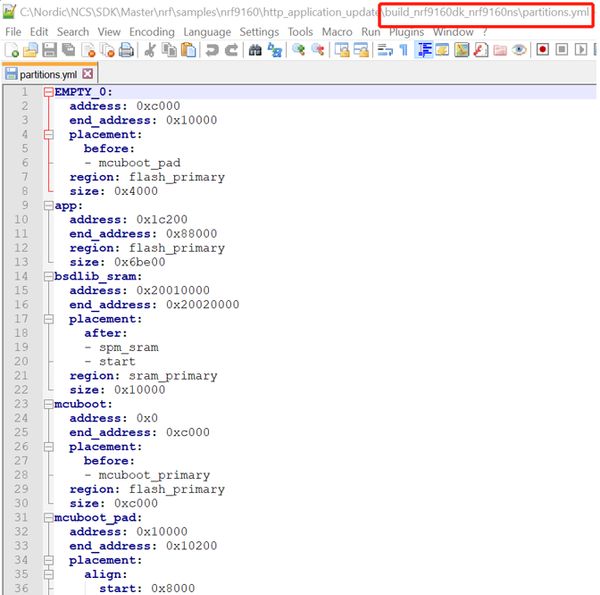Viewport: 600px width, 595px height.
Task: Toggle word wrap in the toolbar
Action: coord(385,50)
